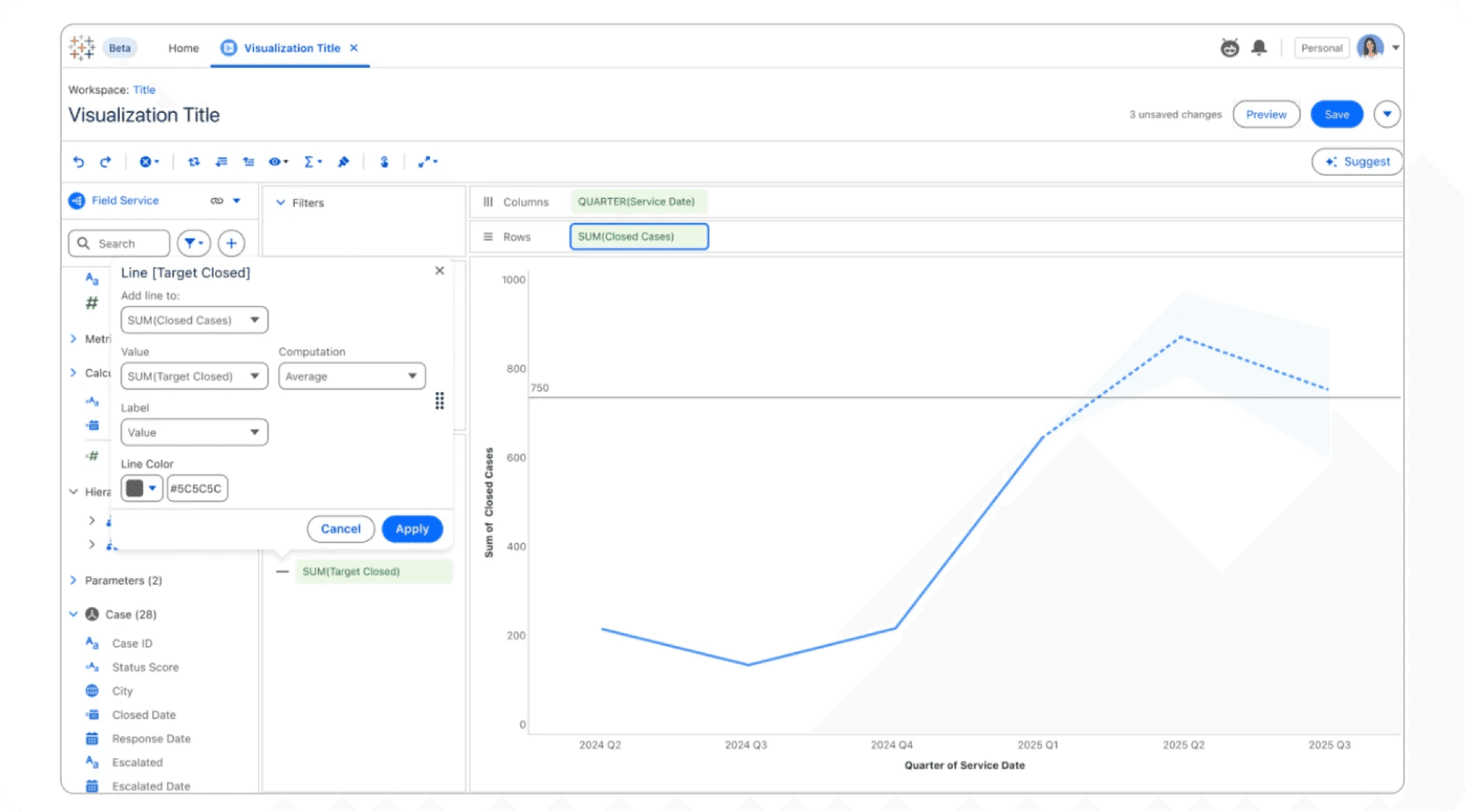Open the Label Value dropdown
1465x812 pixels.
pos(194,433)
